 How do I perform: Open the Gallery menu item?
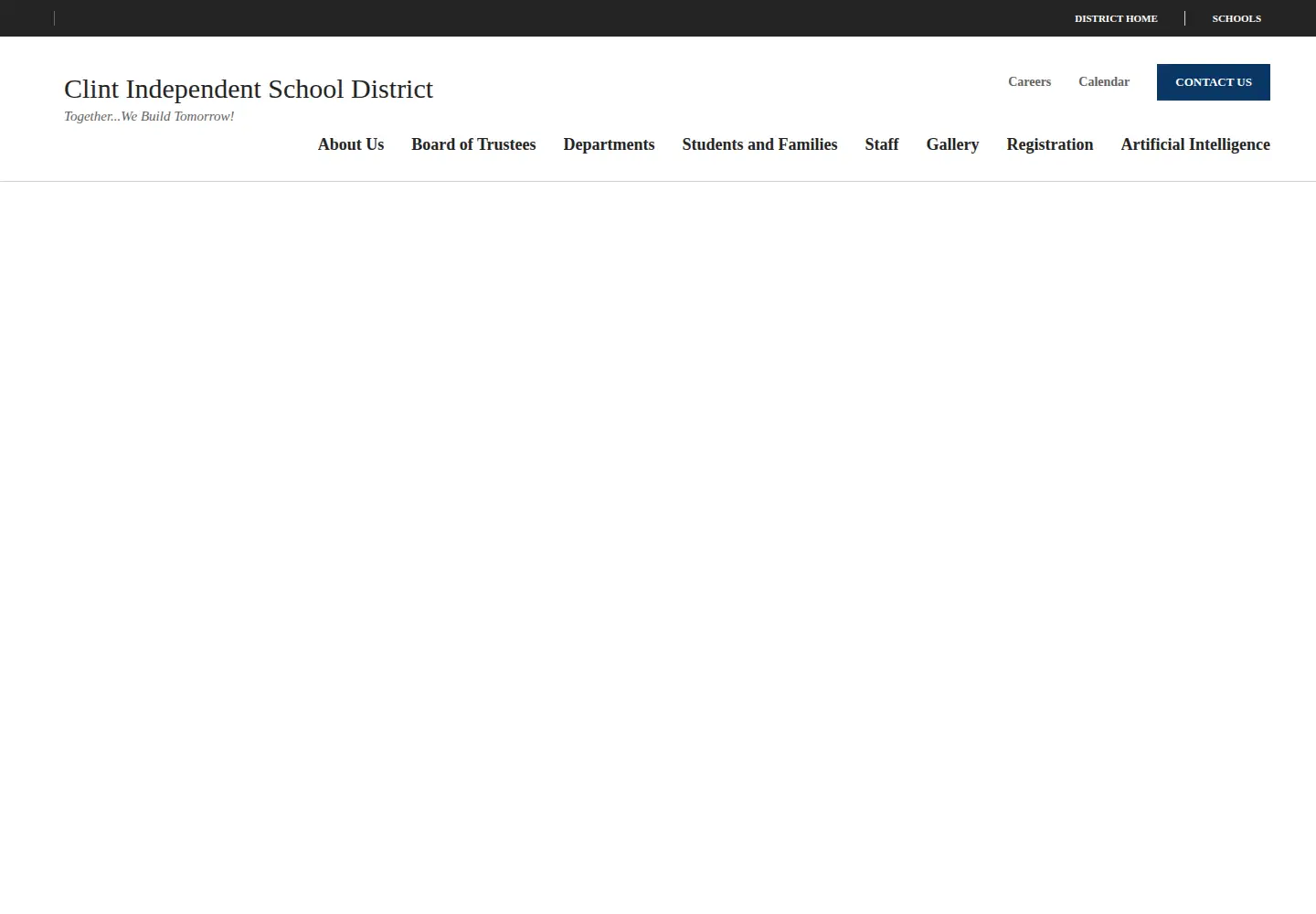tap(952, 144)
